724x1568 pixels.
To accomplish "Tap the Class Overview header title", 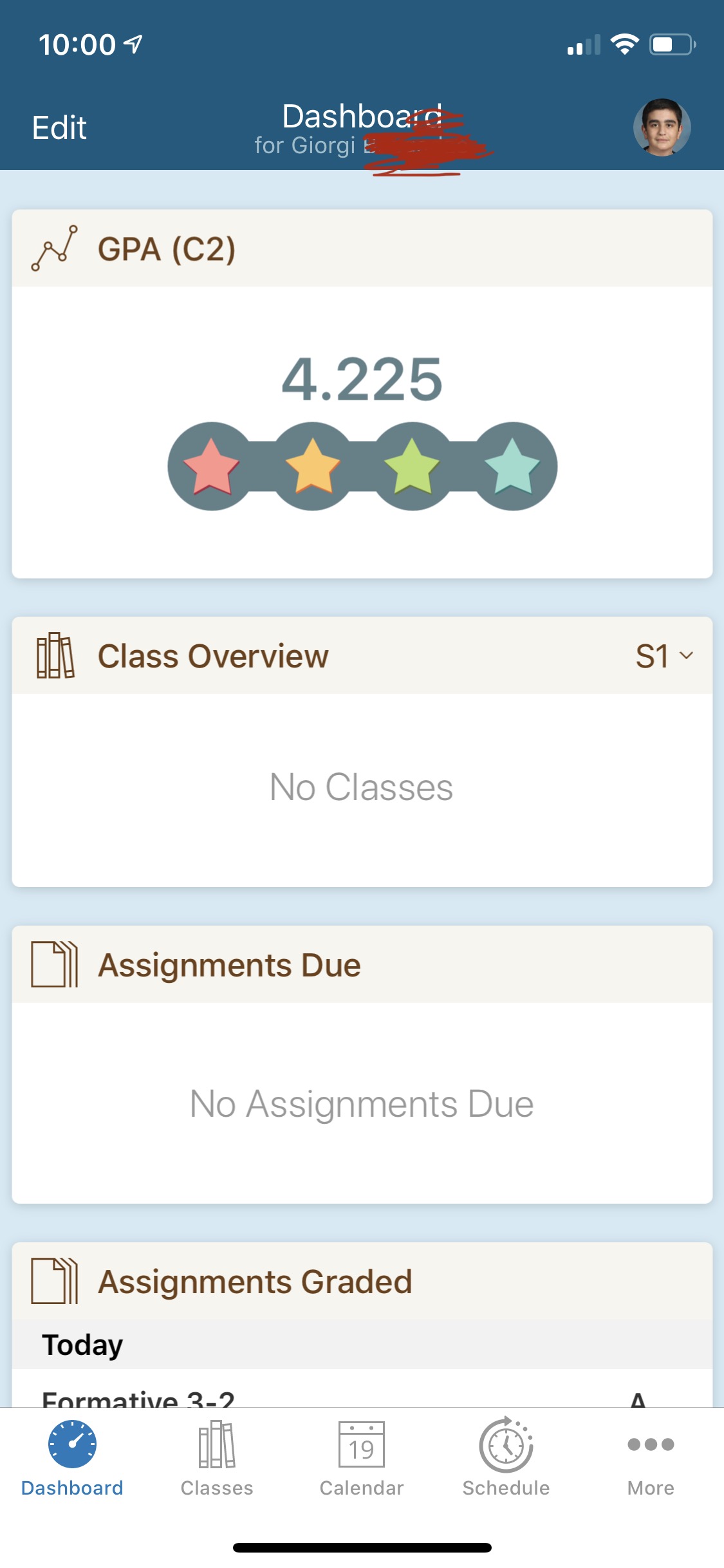I will tap(213, 656).
